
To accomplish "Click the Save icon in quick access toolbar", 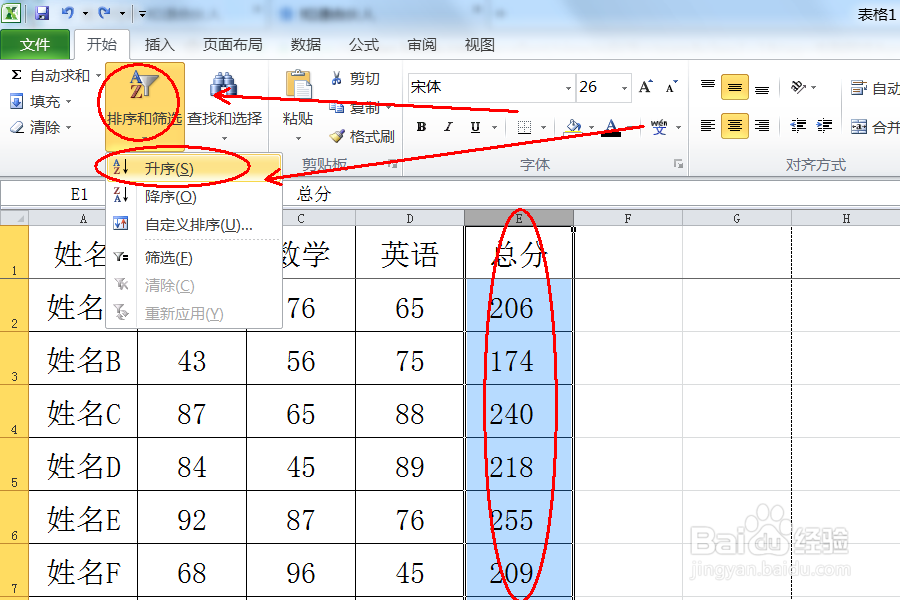I will point(40,9).
